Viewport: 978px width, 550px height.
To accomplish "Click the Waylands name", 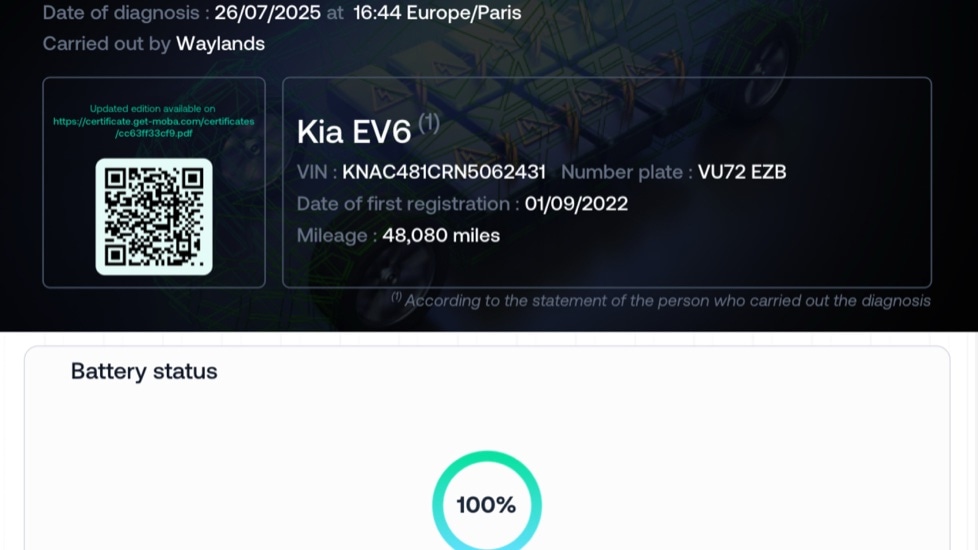I will point(220,44).
